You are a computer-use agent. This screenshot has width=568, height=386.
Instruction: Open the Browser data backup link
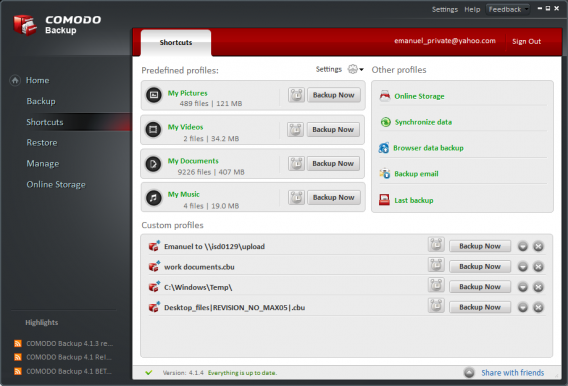coord(428,148)
